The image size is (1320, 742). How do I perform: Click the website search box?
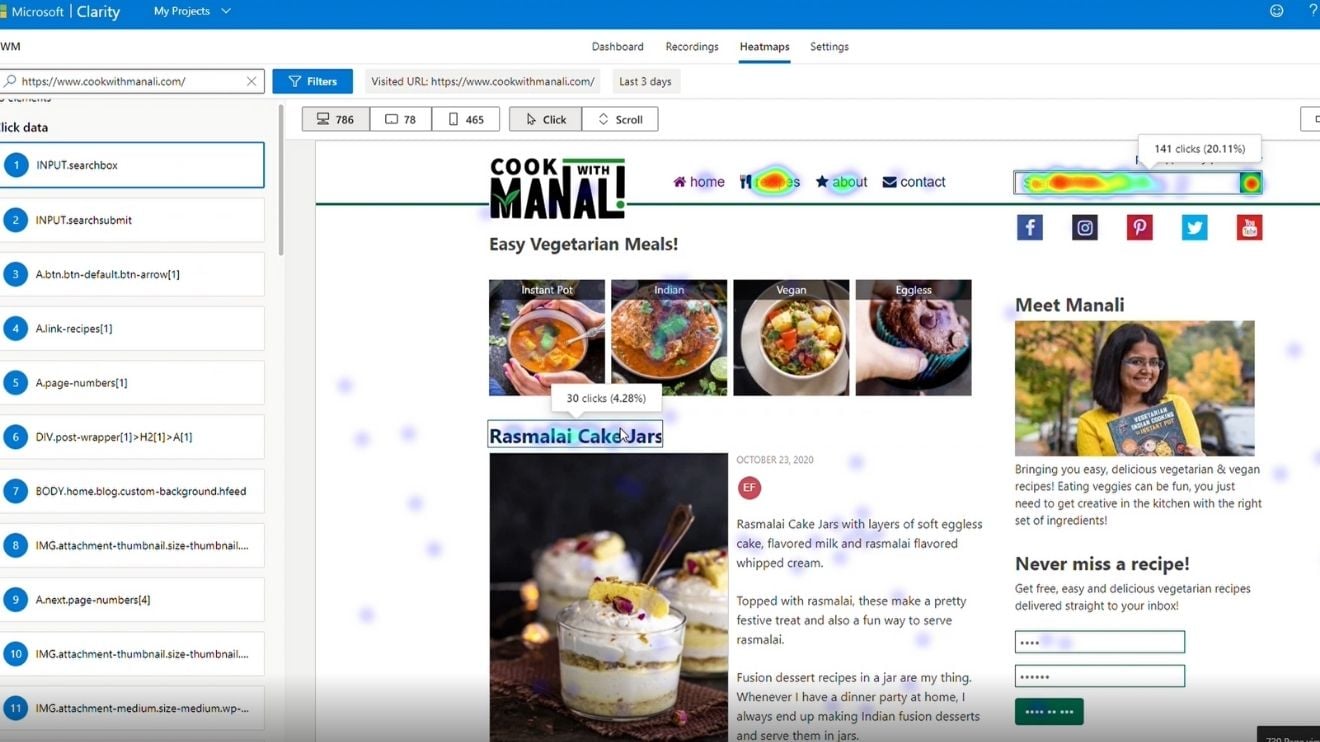[x=1126, y=183]
